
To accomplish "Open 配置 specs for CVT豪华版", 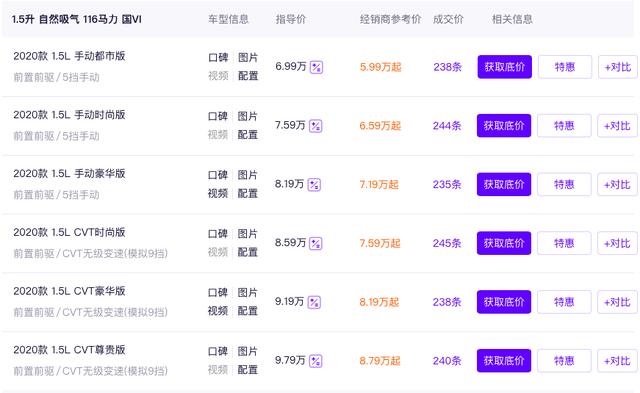I will click(x=248, y=311).
